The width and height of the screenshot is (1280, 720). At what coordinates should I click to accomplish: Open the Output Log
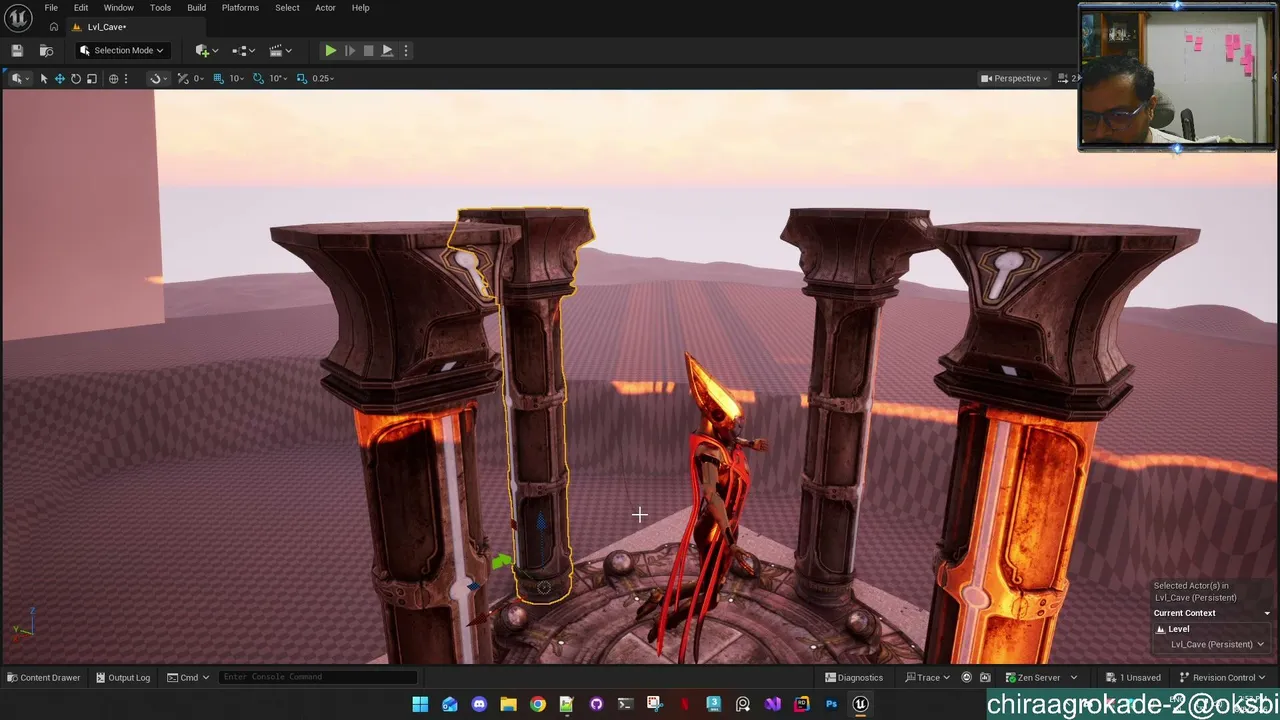tap(122, 677)
